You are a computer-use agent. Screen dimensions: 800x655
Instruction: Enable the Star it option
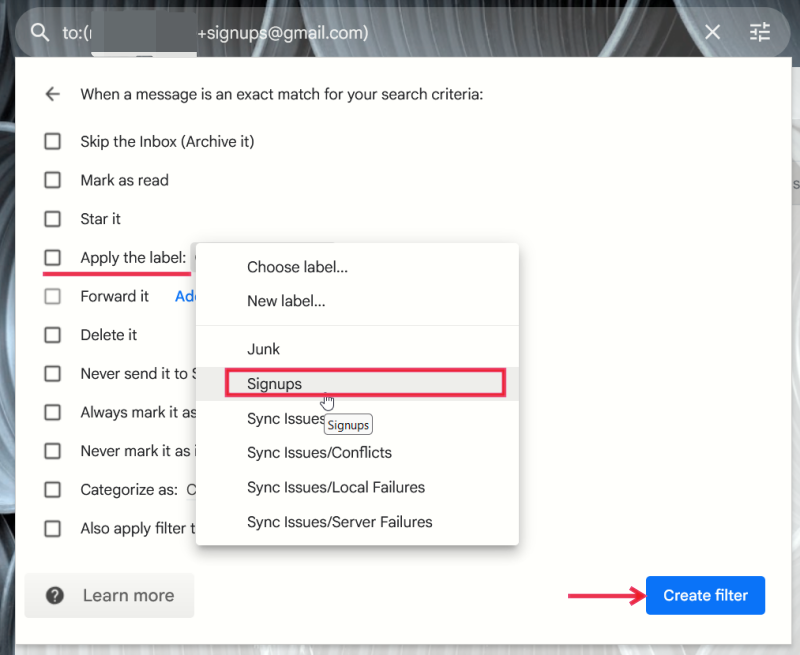(52, 219)
